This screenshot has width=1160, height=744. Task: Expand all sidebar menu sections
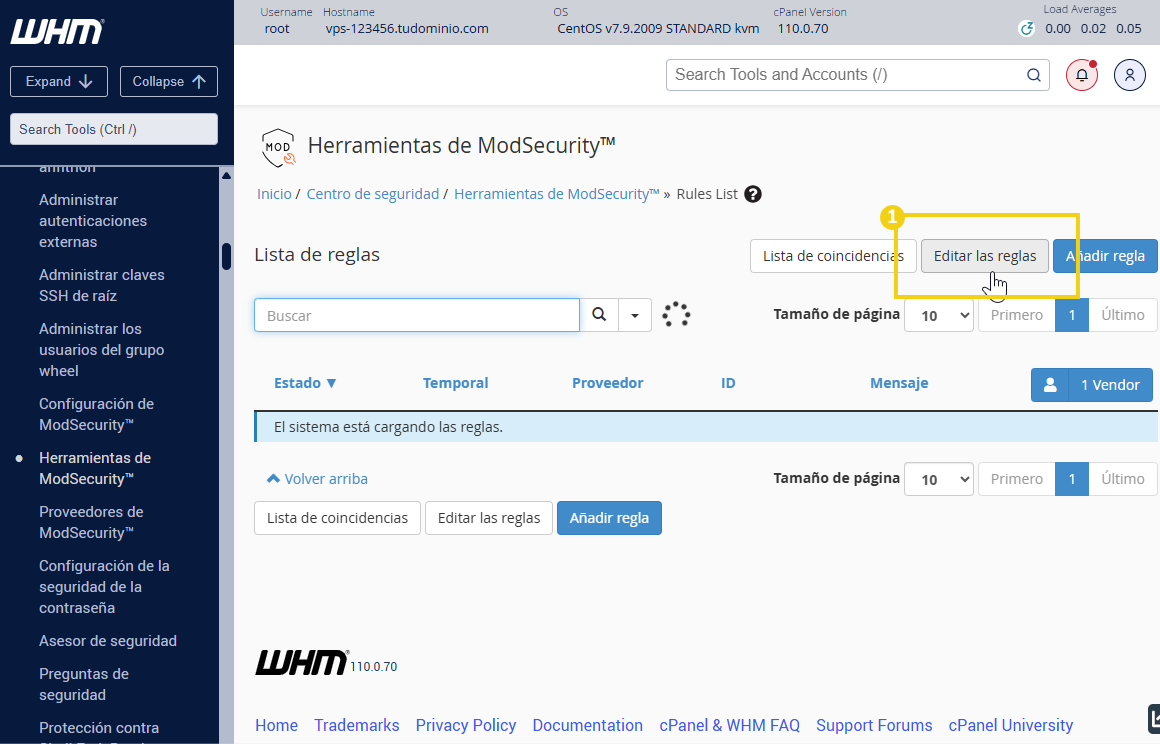click(59, 81)
